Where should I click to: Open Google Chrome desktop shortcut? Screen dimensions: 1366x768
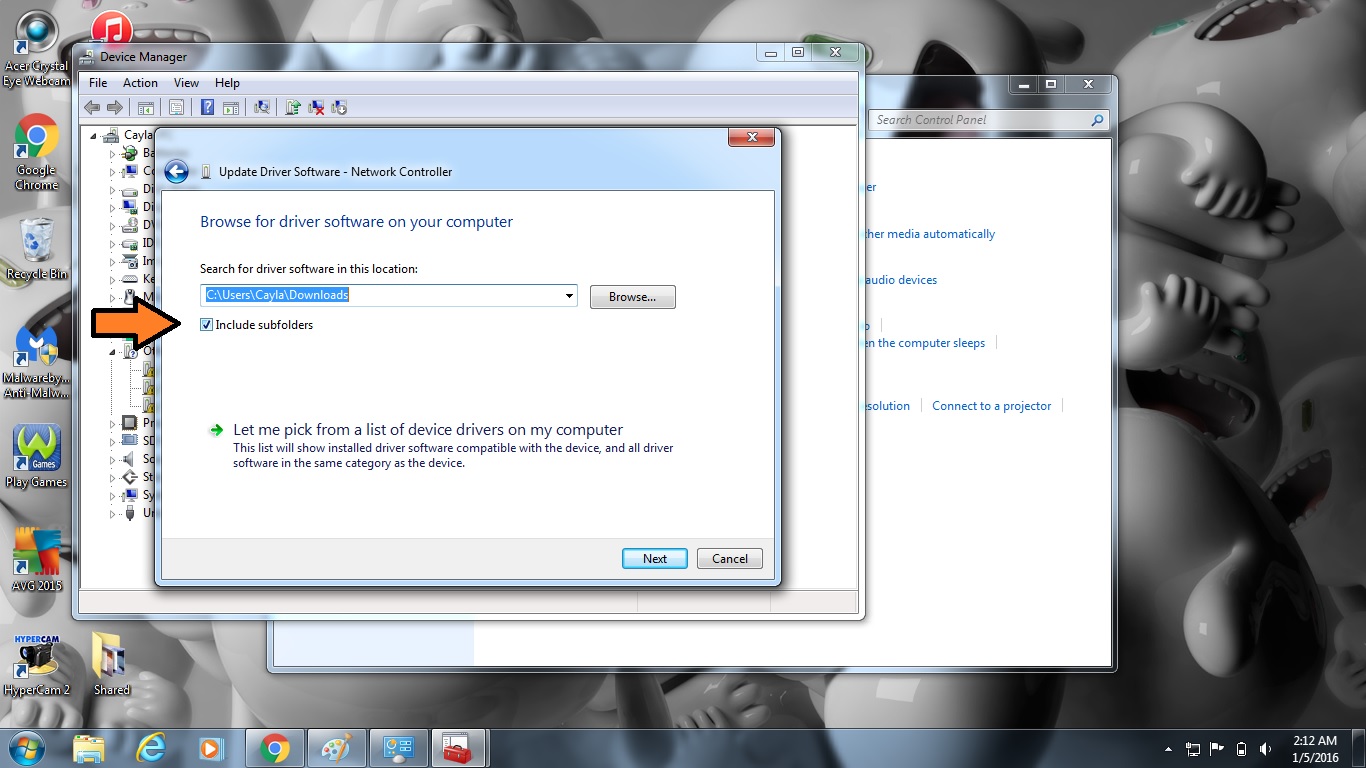coord(37,152)
